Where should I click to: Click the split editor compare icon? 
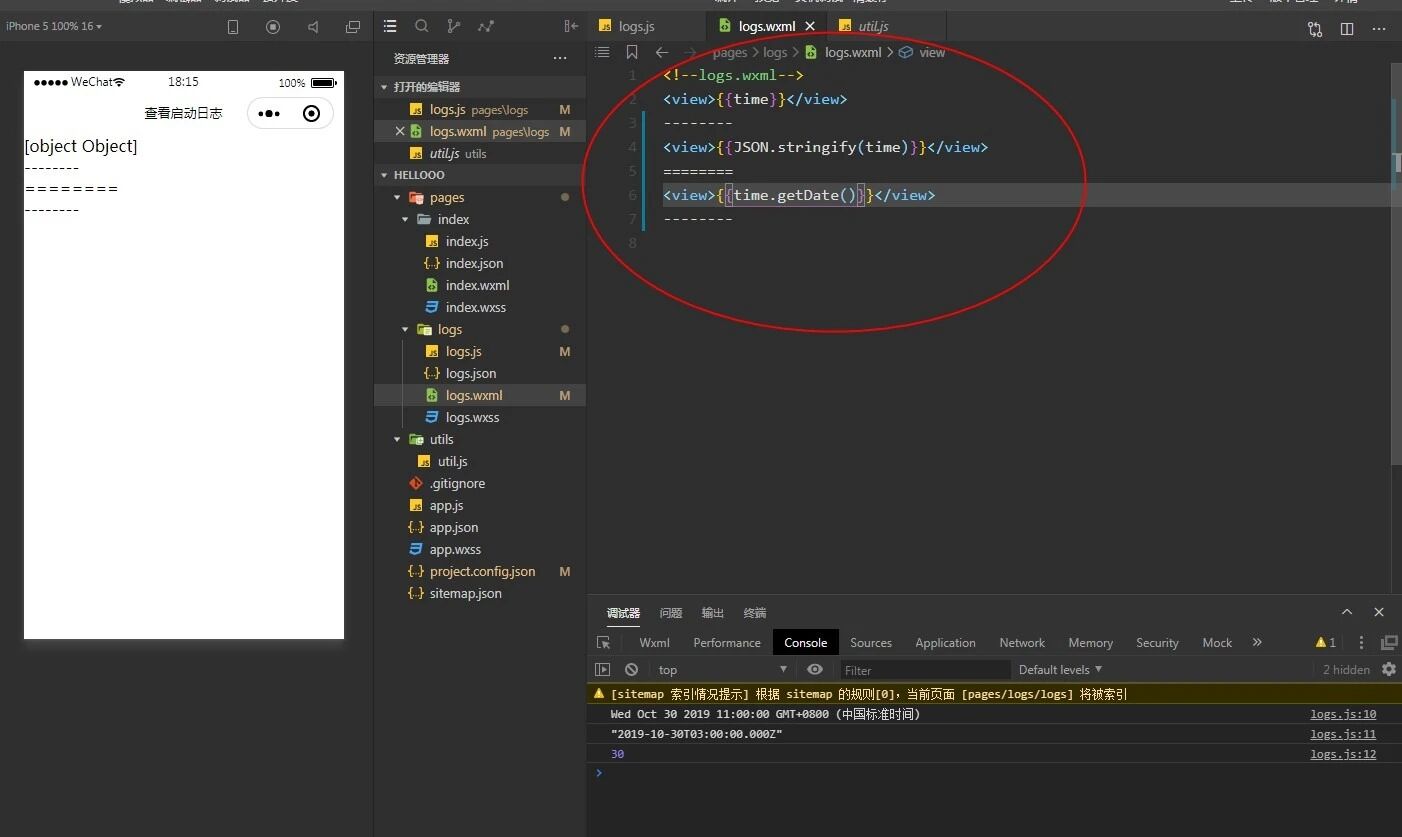pos(1315,29)
